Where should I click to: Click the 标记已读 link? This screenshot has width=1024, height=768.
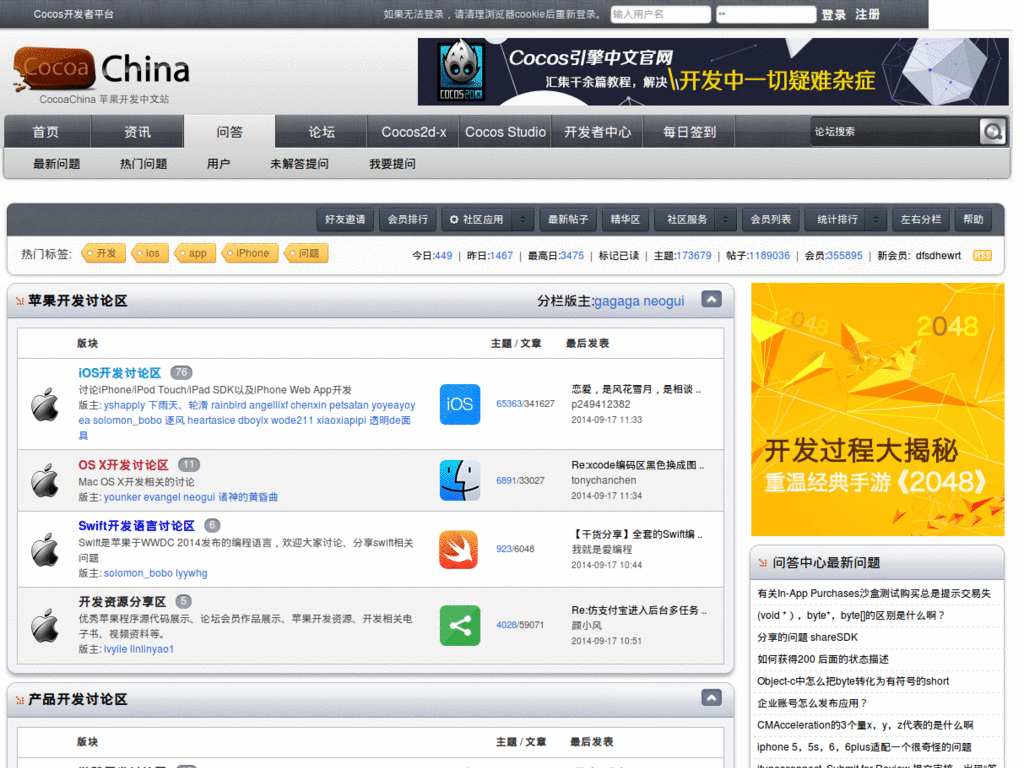pyautogui.click(x=618, y=255)
